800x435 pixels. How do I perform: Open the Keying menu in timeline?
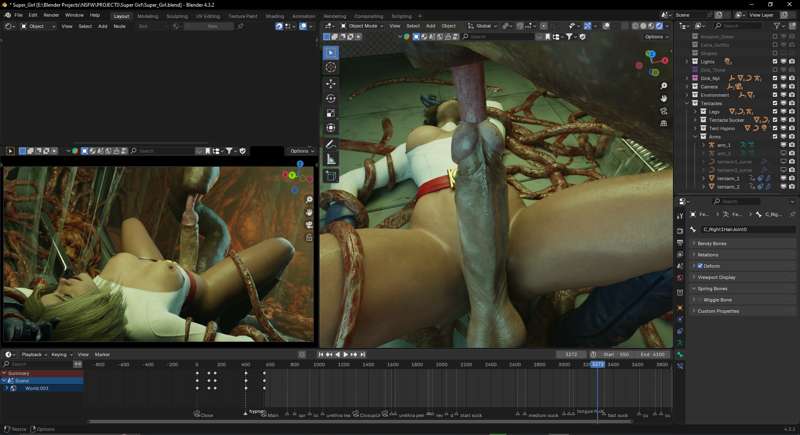pyautogui.click(x=59, y=355)
